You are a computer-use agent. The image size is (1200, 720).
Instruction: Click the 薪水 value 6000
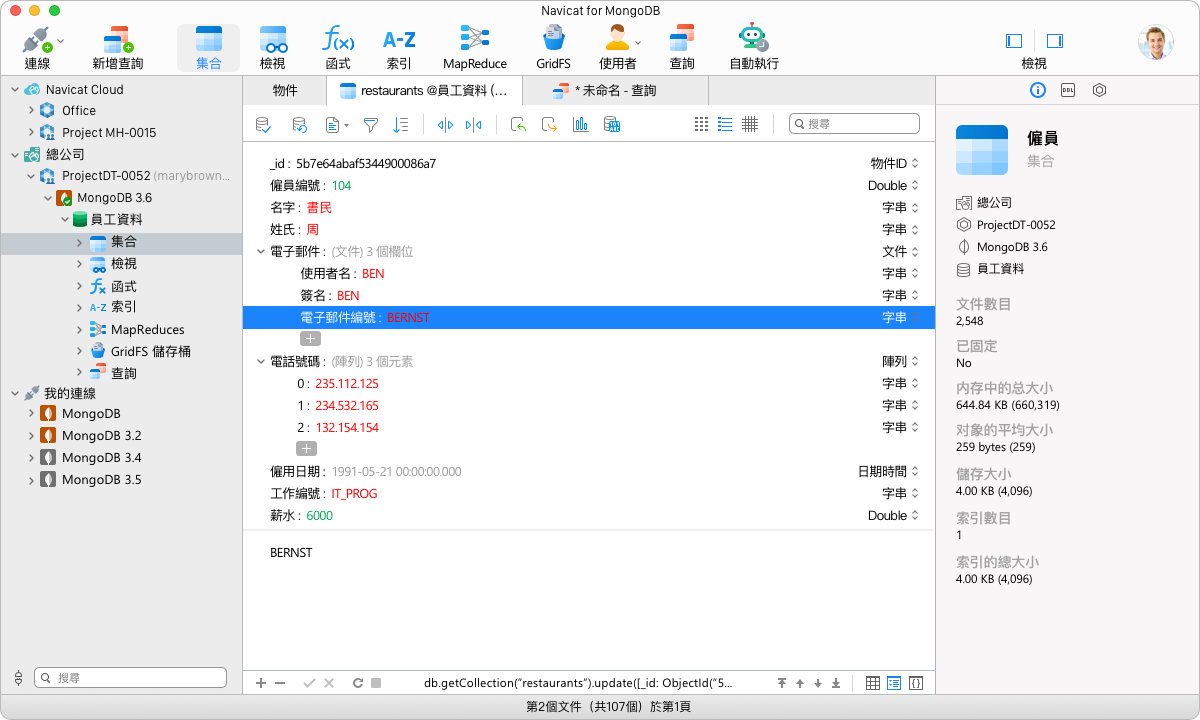click(320, 515)
